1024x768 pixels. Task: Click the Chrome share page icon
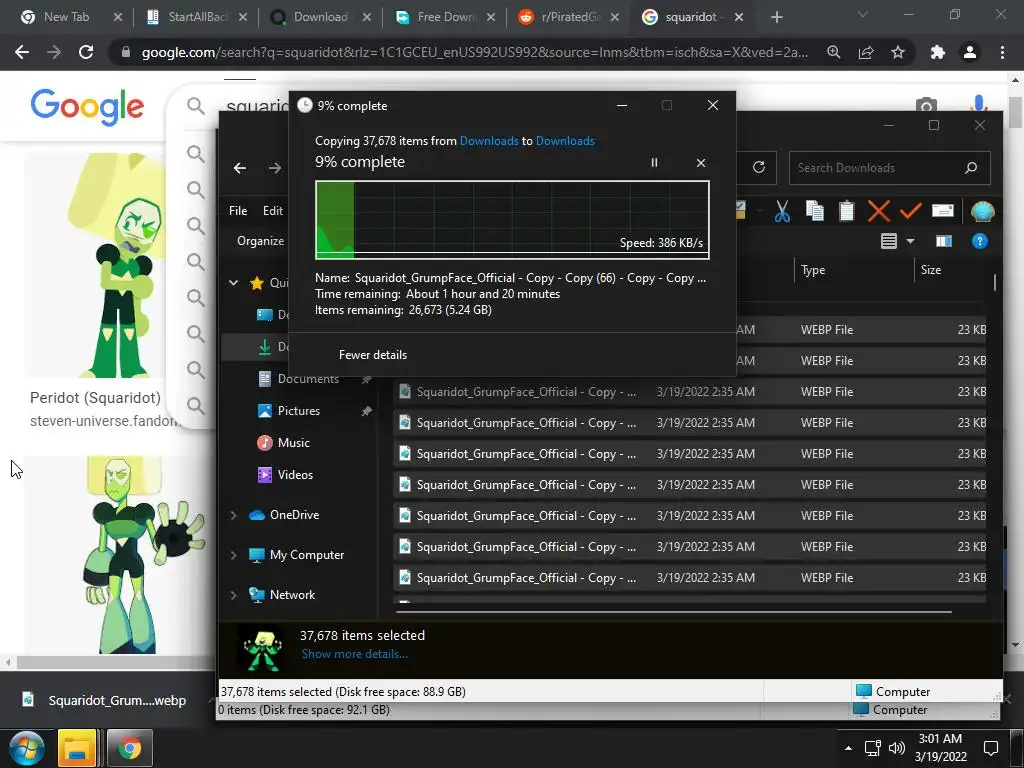[866, 52]
